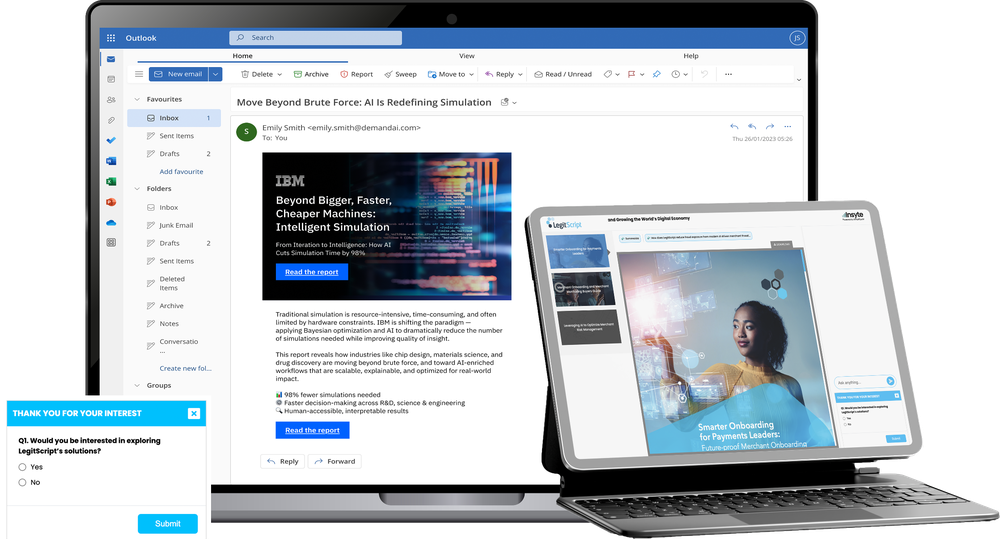Open the Delete dropdown arrow
The image size is (1000, 539).
(279, 75)
